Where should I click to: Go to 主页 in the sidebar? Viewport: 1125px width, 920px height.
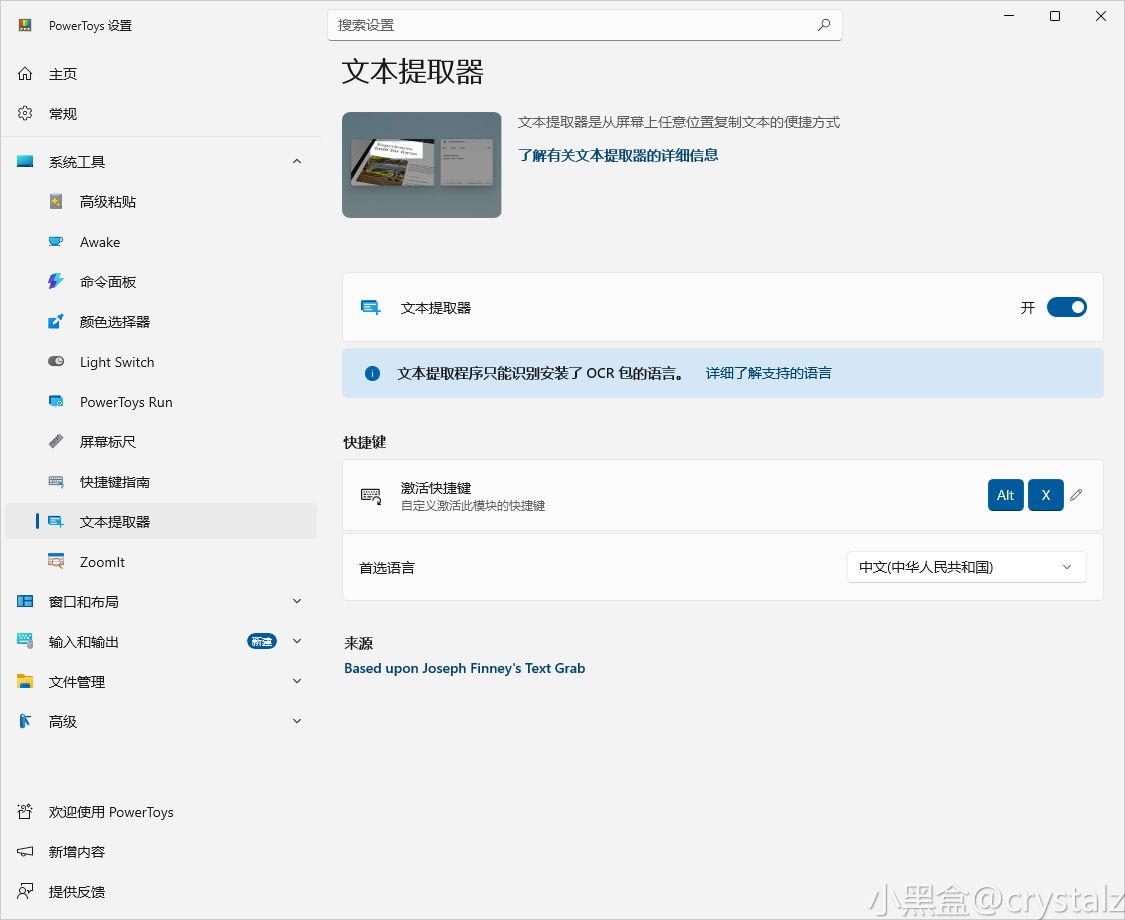pyautogui.click(x=161, y=74)
